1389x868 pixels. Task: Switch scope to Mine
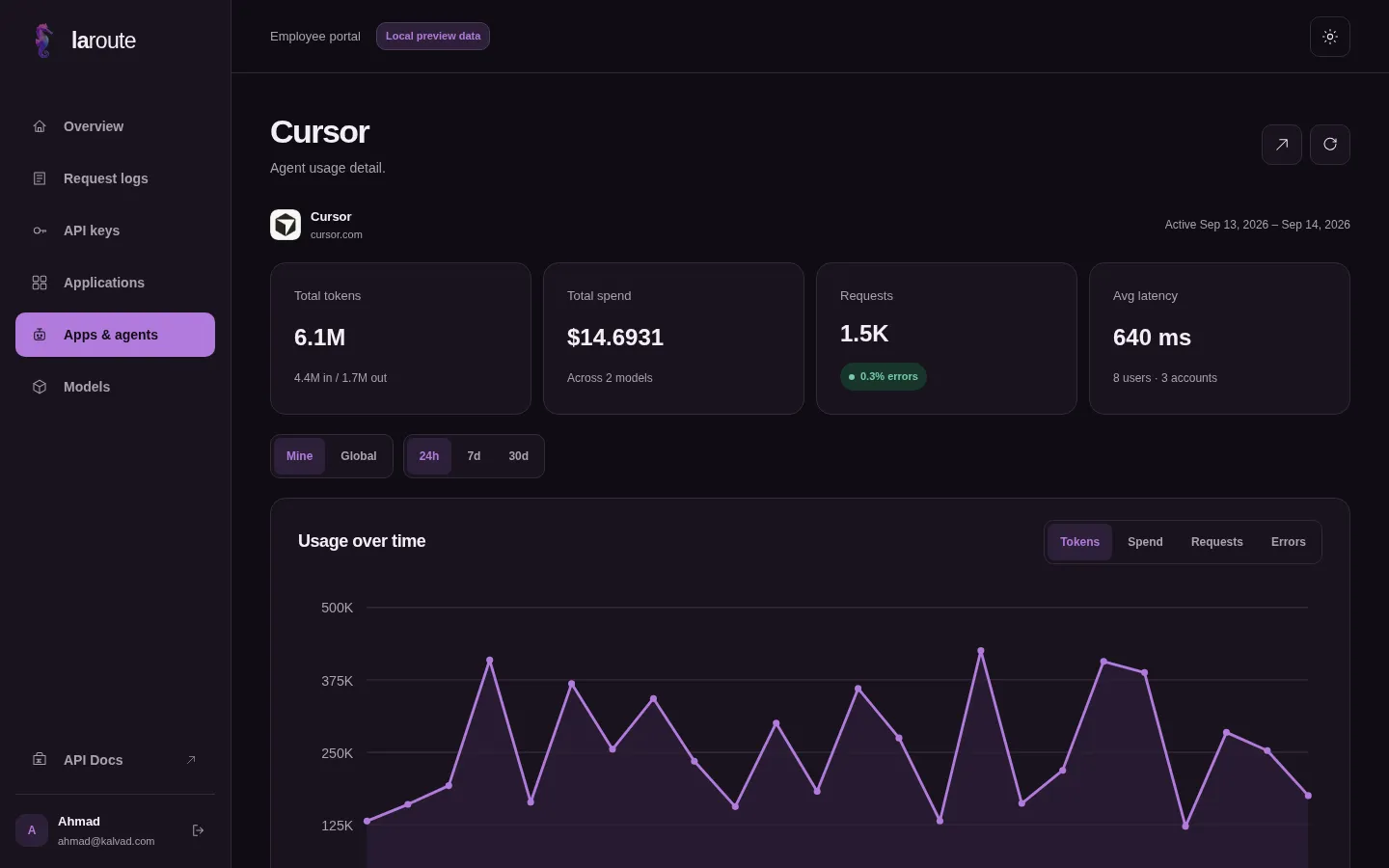[299, 456]
